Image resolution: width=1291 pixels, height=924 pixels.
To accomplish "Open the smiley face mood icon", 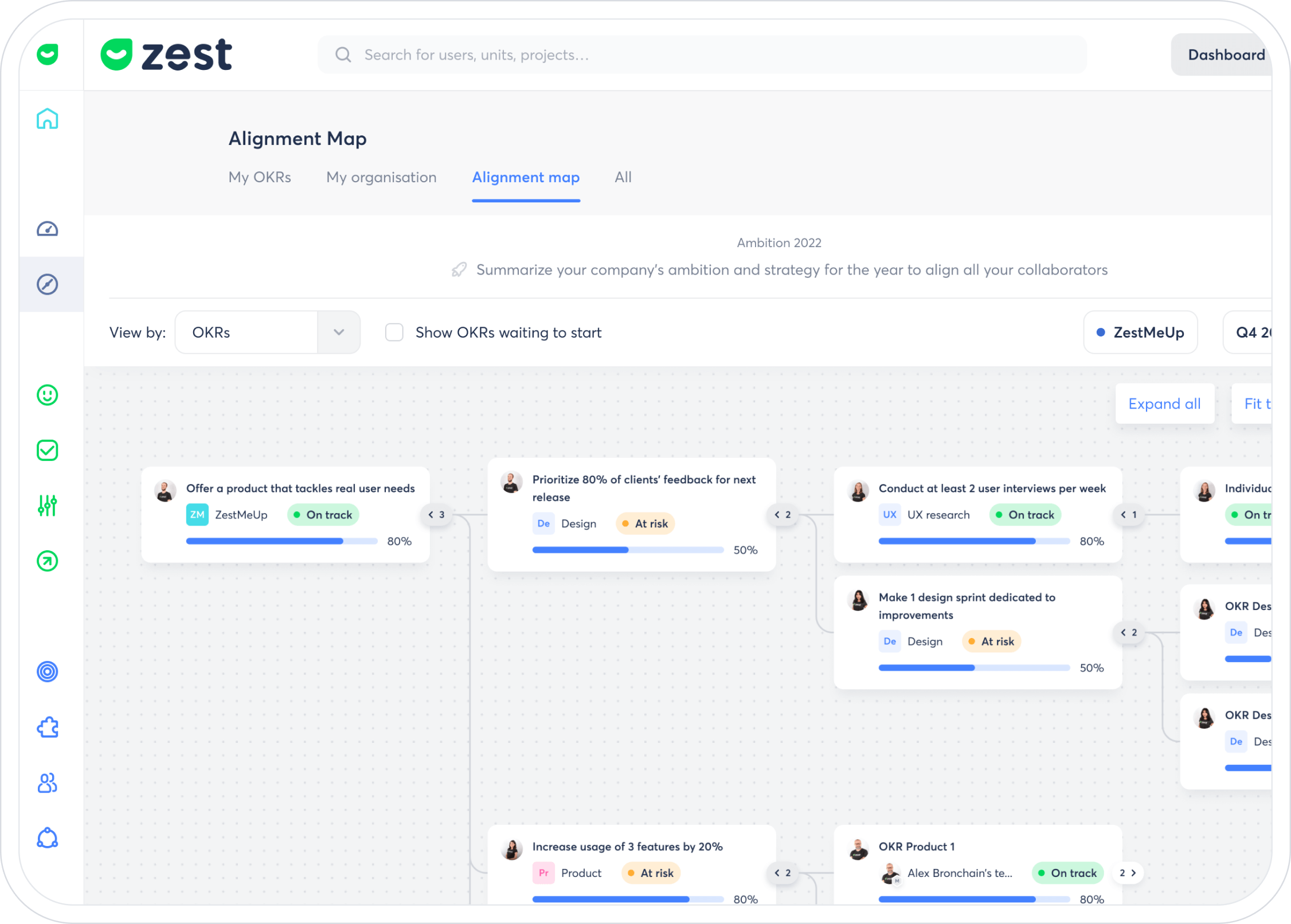I will pos(48,395).
